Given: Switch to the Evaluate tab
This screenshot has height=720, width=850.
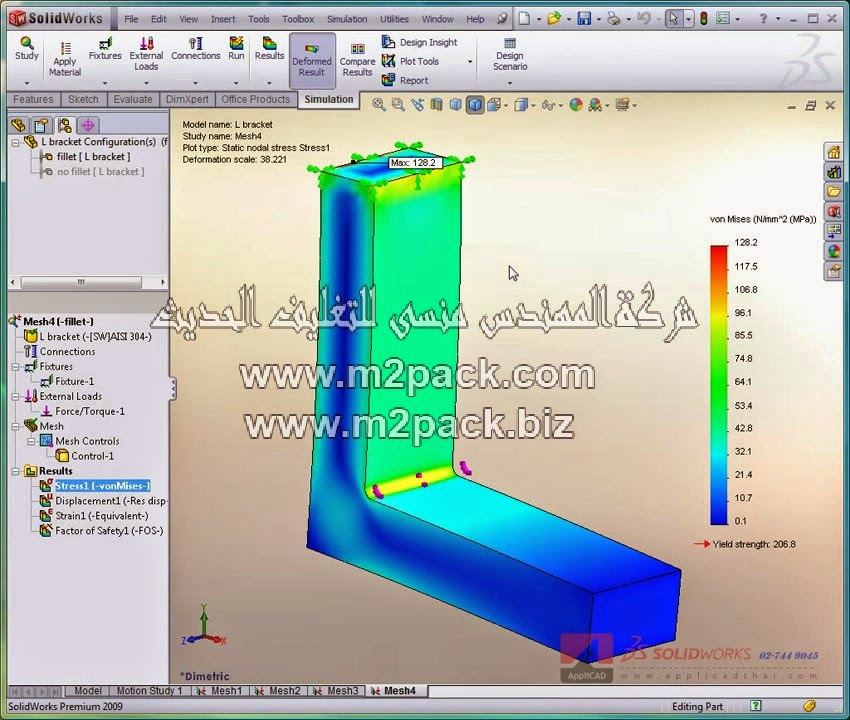Looking at the screenshot, I should [133, 99].
